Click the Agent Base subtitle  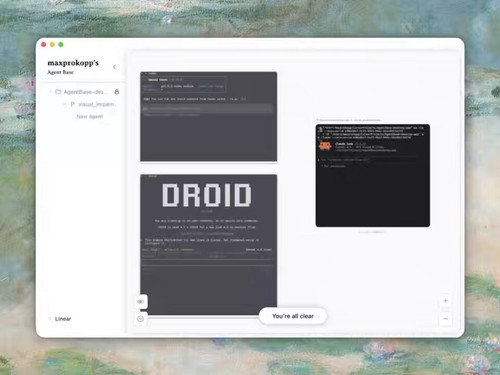click(x=60, y=72)
